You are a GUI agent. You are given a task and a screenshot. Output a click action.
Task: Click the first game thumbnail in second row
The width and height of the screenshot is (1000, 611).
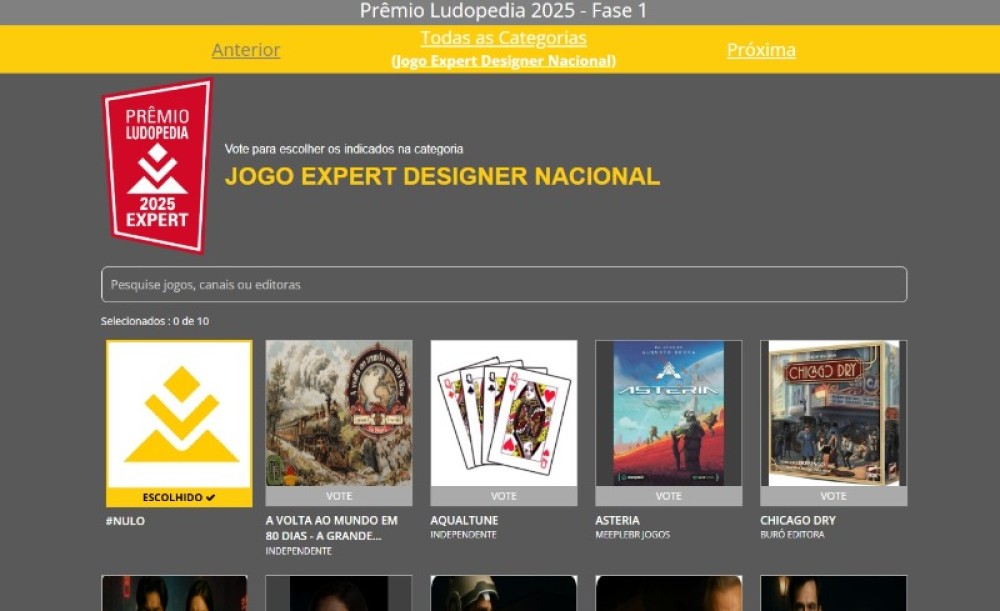tap(175, 593)
